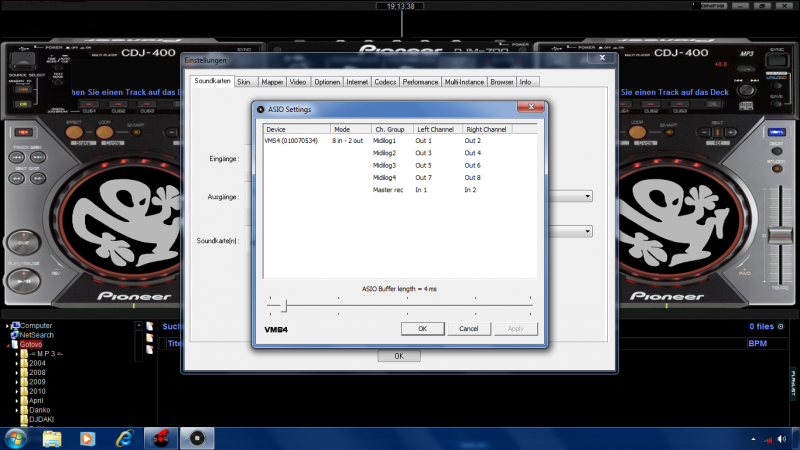Screen dimensions: 800x450
Task: Expand the 2004 folder in browser
Action: [17, 363]
